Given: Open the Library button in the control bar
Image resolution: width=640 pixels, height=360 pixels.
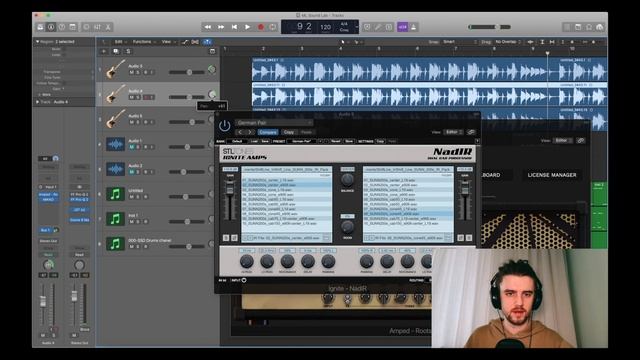Looking at the screenshot, I should [40, 27].
